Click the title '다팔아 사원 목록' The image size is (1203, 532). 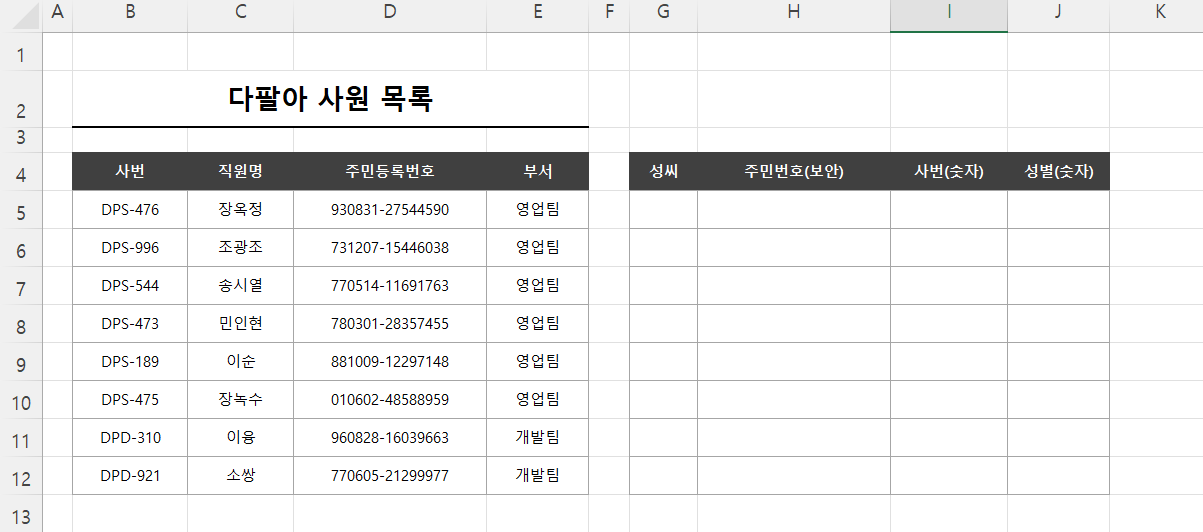[331, 99]
